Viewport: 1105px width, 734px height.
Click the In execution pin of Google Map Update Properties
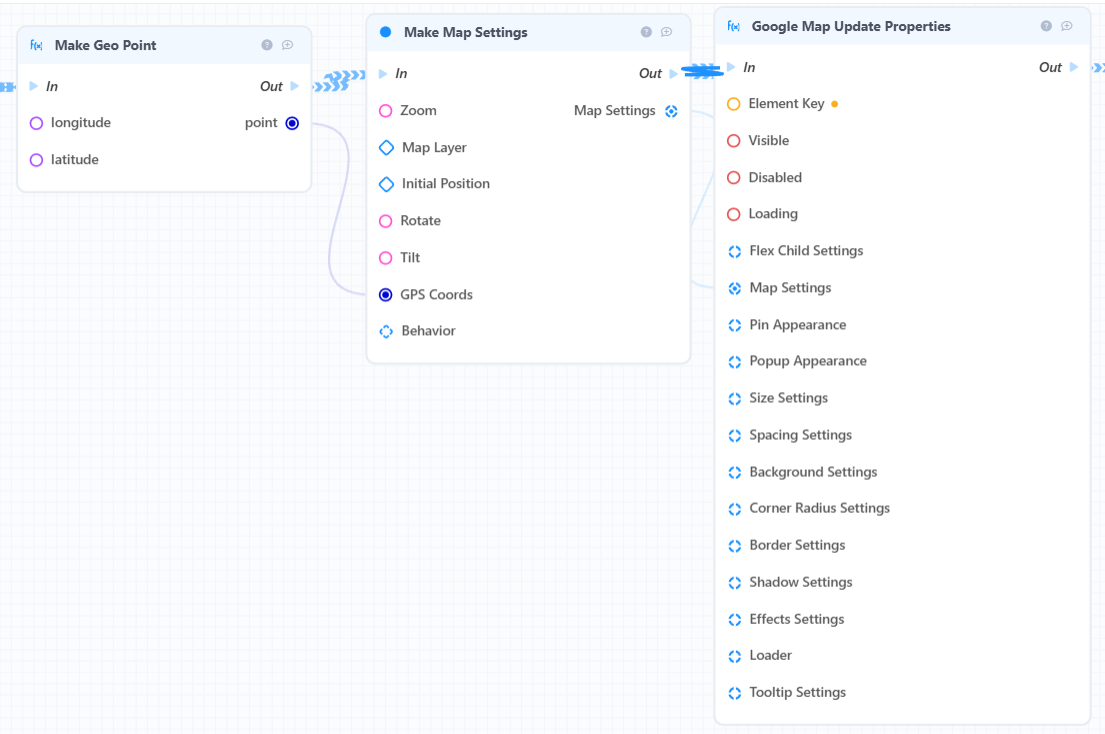pyautogui.click(x=731, y=67)
